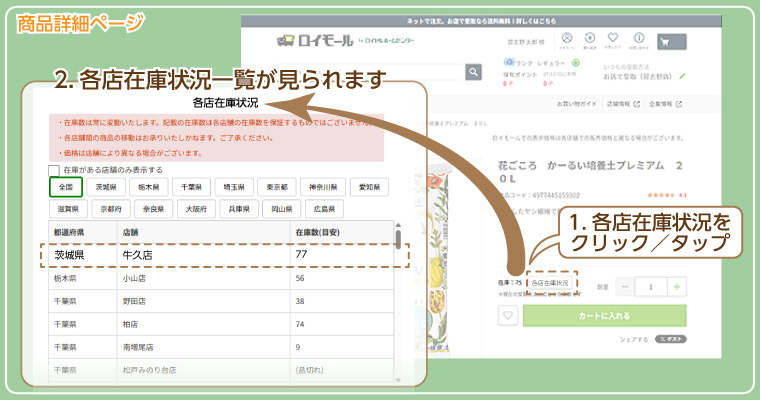The width and height of the screenshot is (760, 400).
Task: Click the 柏店 store row
Action: pos(221,324)
